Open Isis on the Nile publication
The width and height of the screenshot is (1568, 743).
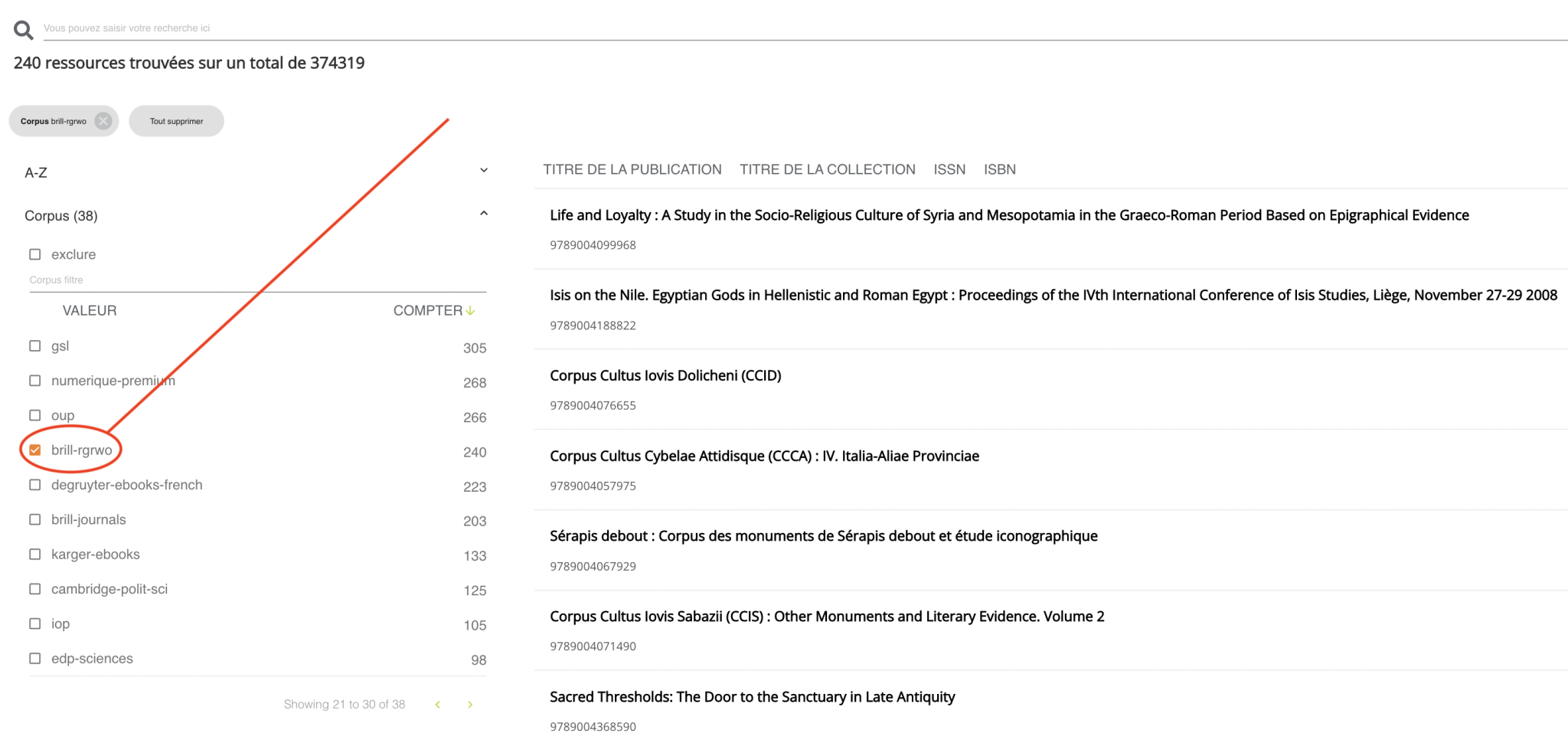(x=1053, y=295)
